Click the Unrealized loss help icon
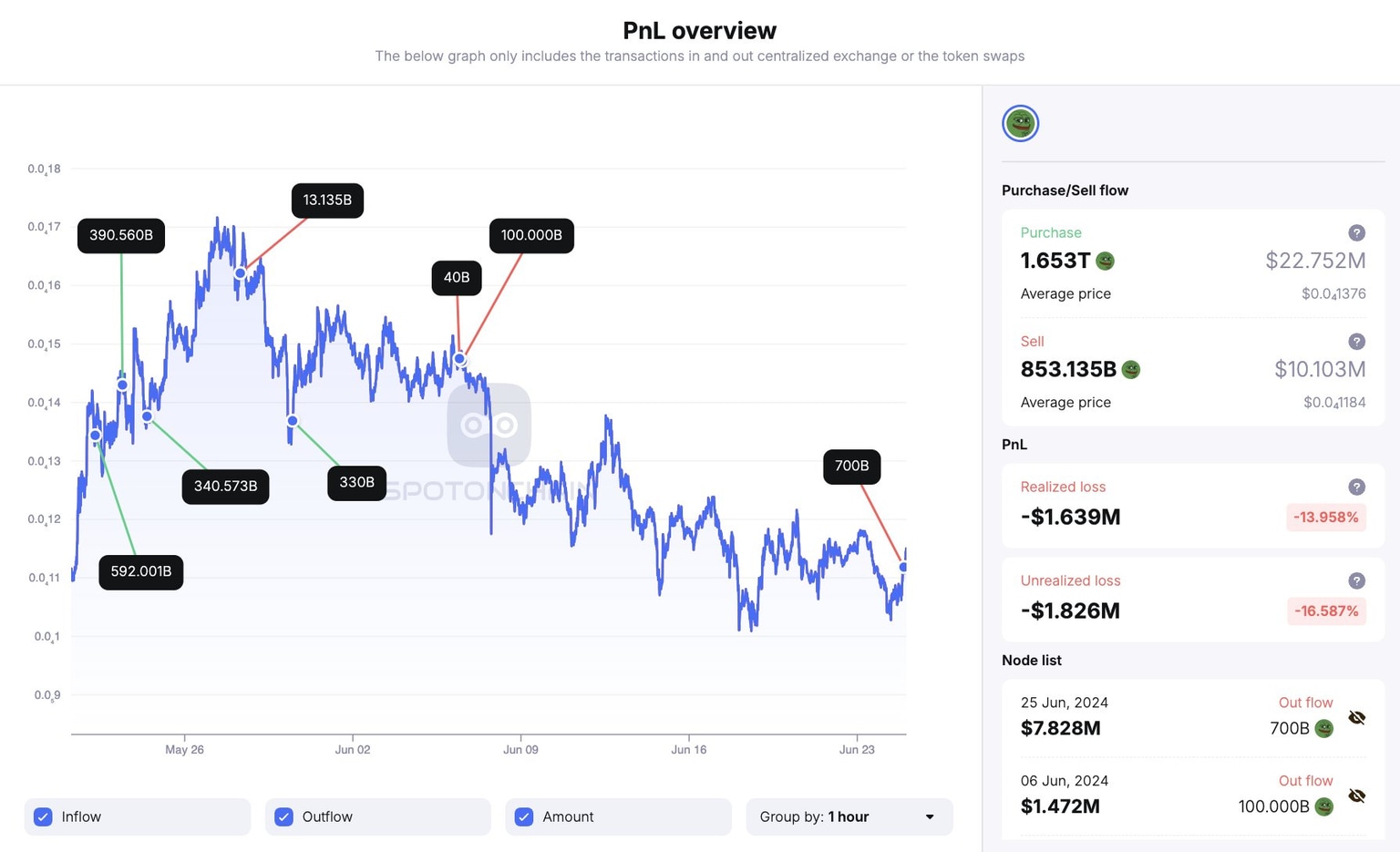 pos(1356,581)
